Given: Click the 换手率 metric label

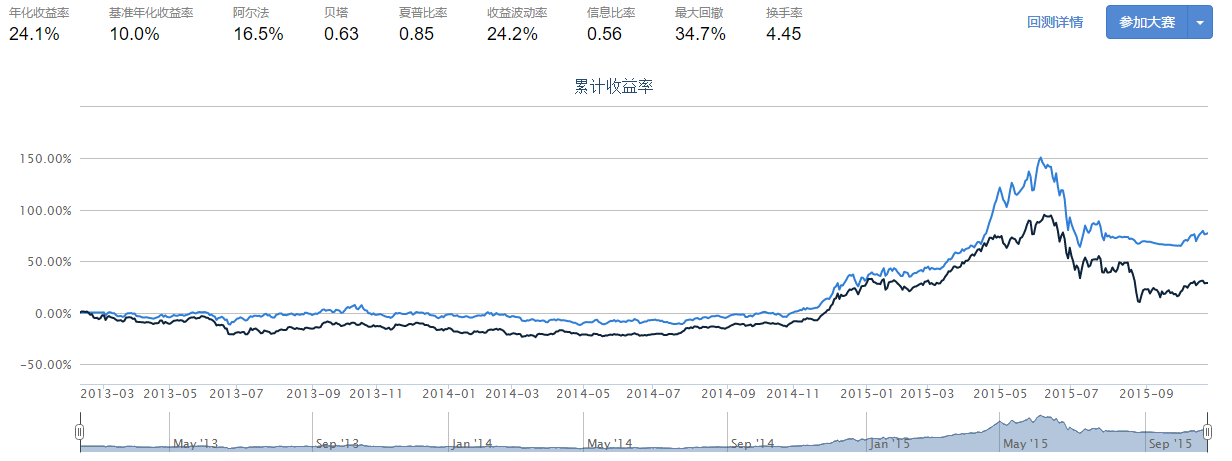Looking at the screenshot, I should click(x=784, y=13).
